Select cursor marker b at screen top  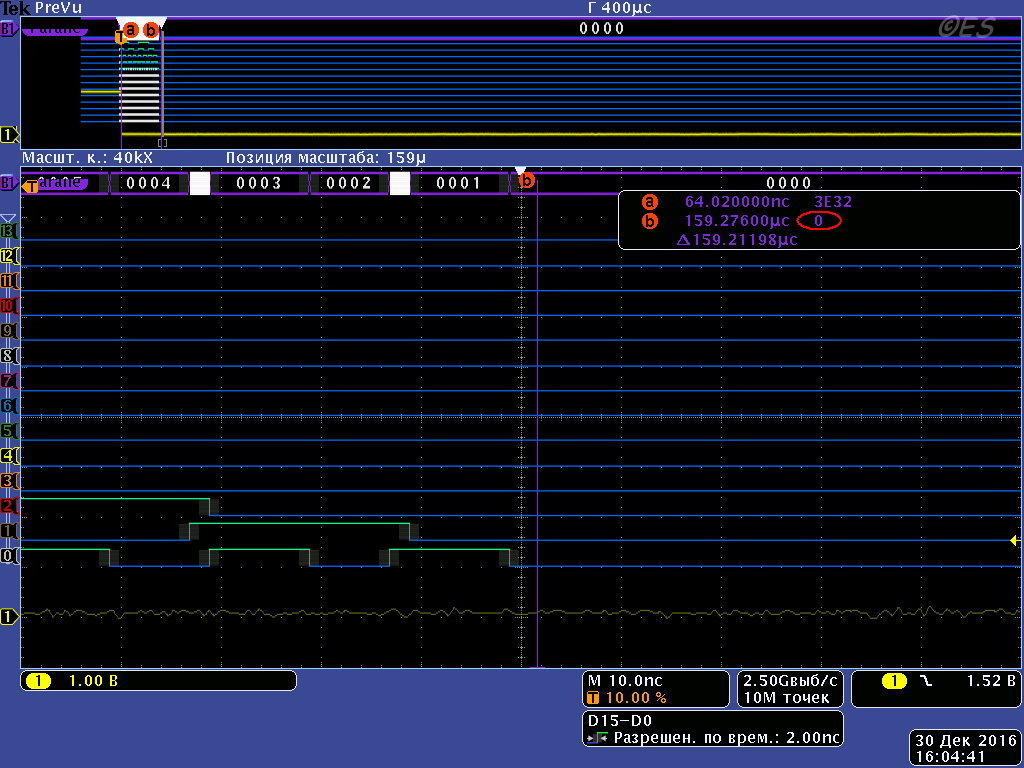click(x=151, y=30)
